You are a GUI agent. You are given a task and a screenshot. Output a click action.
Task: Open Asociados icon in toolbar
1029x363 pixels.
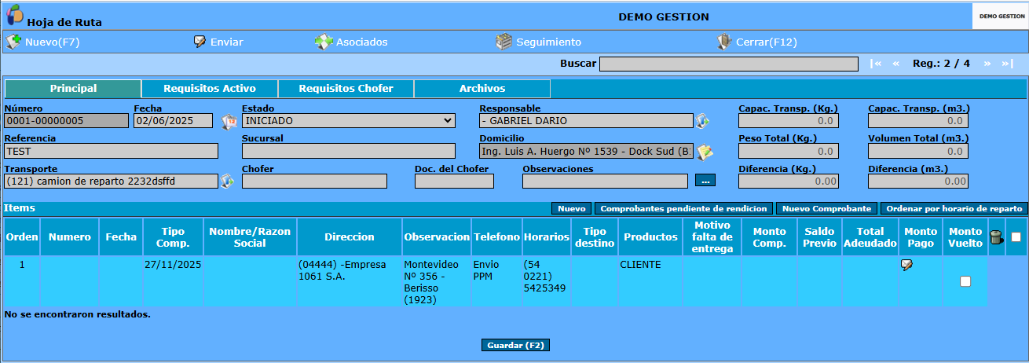point(324,42)
